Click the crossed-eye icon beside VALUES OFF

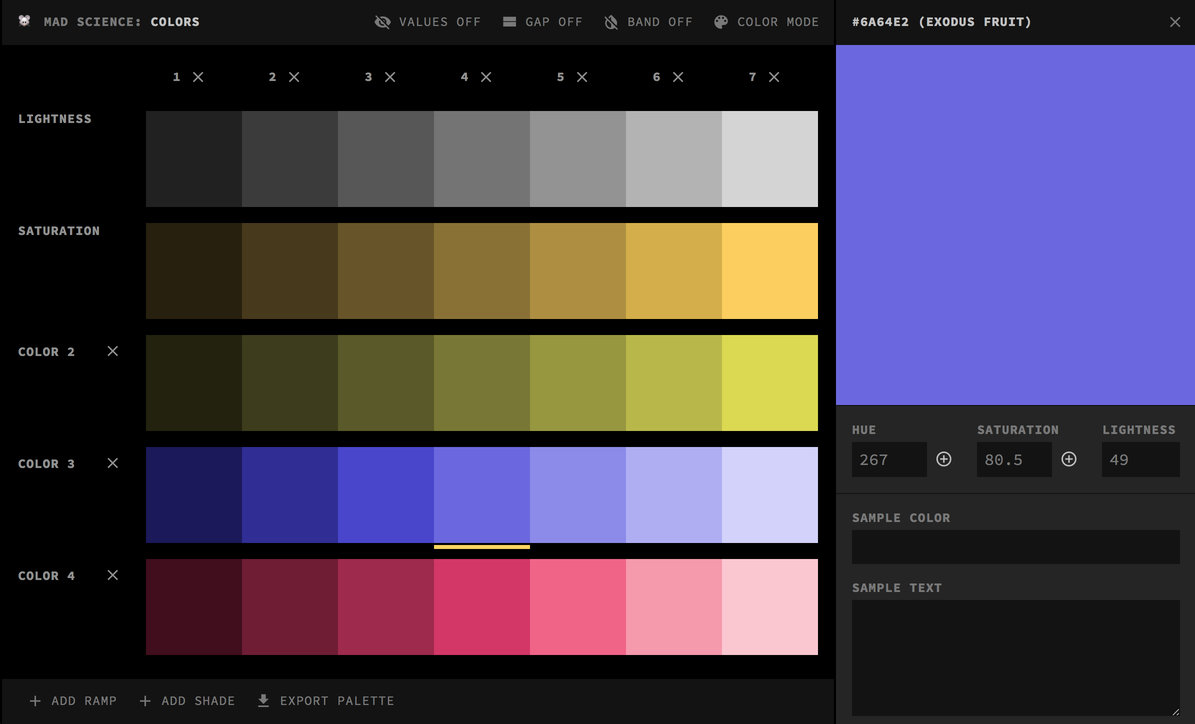381,21
